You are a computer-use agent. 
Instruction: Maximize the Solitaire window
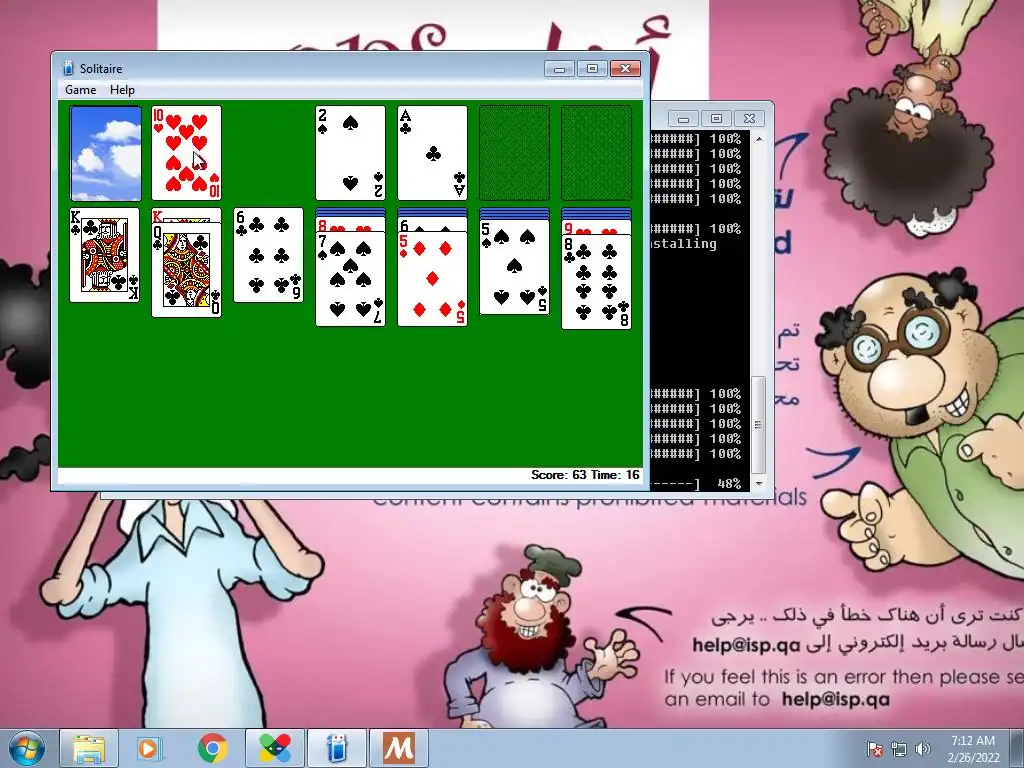click(592, 69)
